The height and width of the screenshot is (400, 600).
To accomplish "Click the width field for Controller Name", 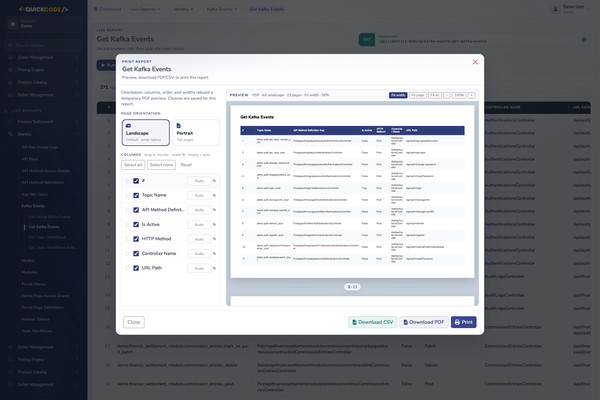I will 199,253.
